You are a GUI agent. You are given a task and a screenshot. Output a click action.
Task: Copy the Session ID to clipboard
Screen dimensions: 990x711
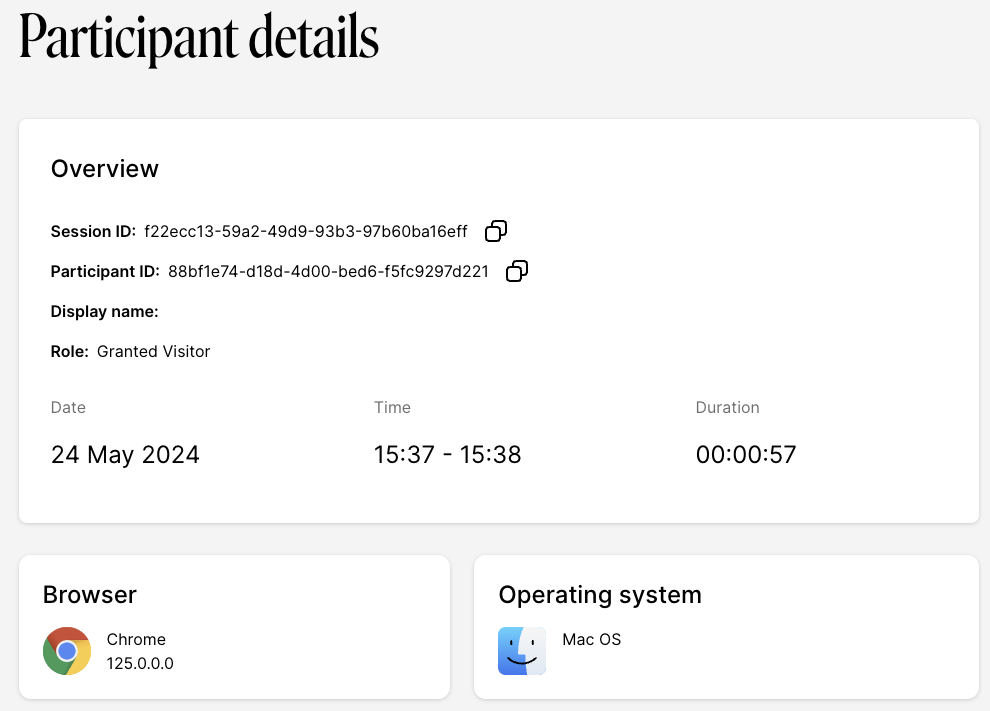pos(496,231)
